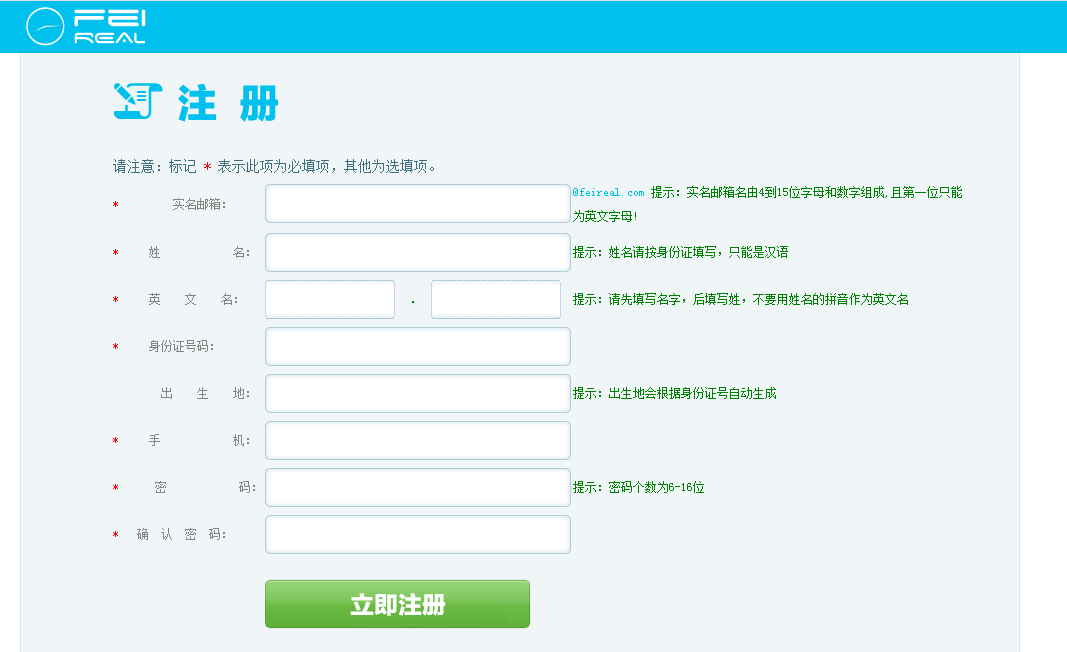Click the 实名邮箱 field label
Viewport: 1067px width, 652px height.
(x=199, y=204)
